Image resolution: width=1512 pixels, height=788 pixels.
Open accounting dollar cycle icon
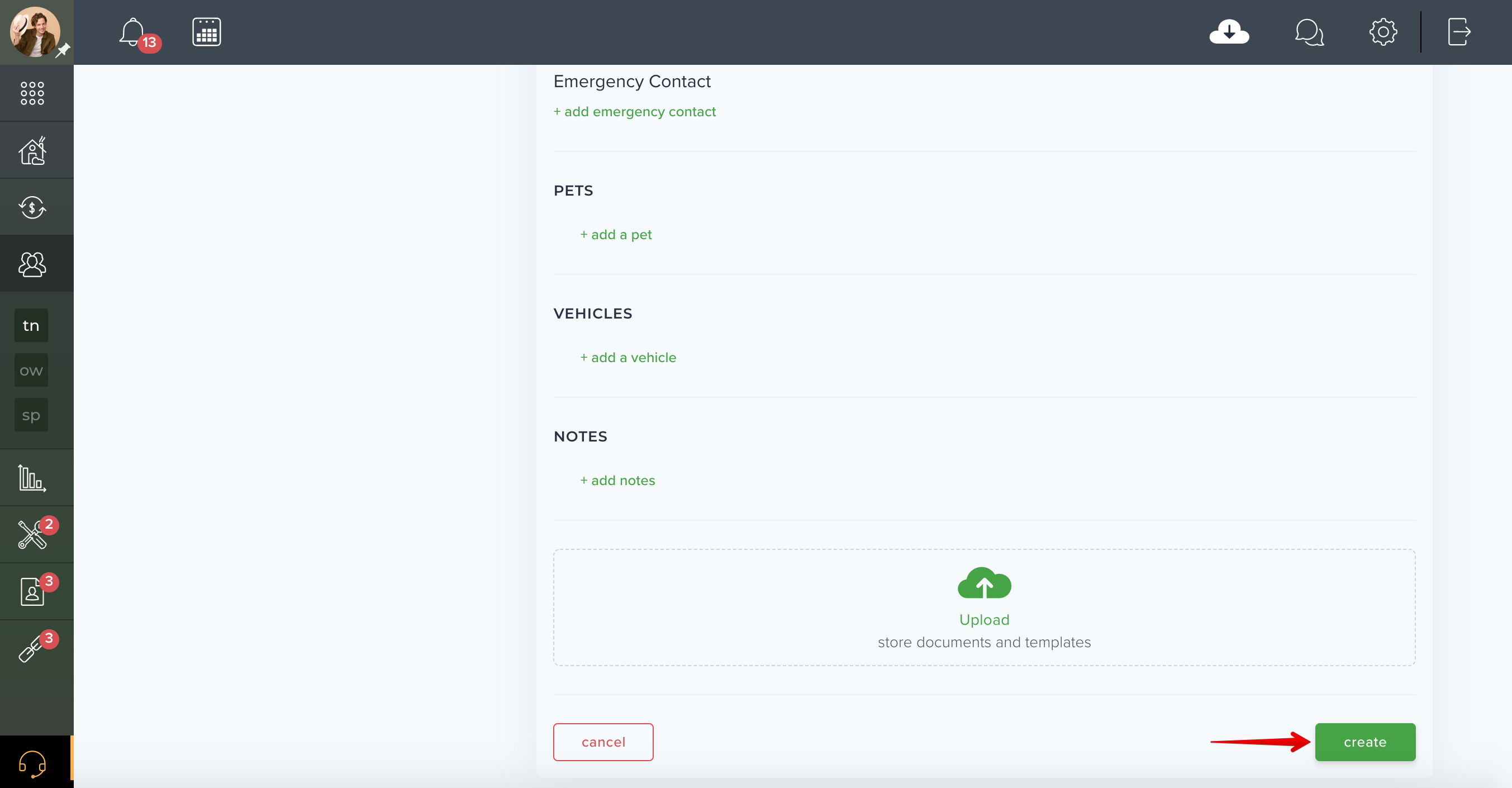click(x=32, y=207)
